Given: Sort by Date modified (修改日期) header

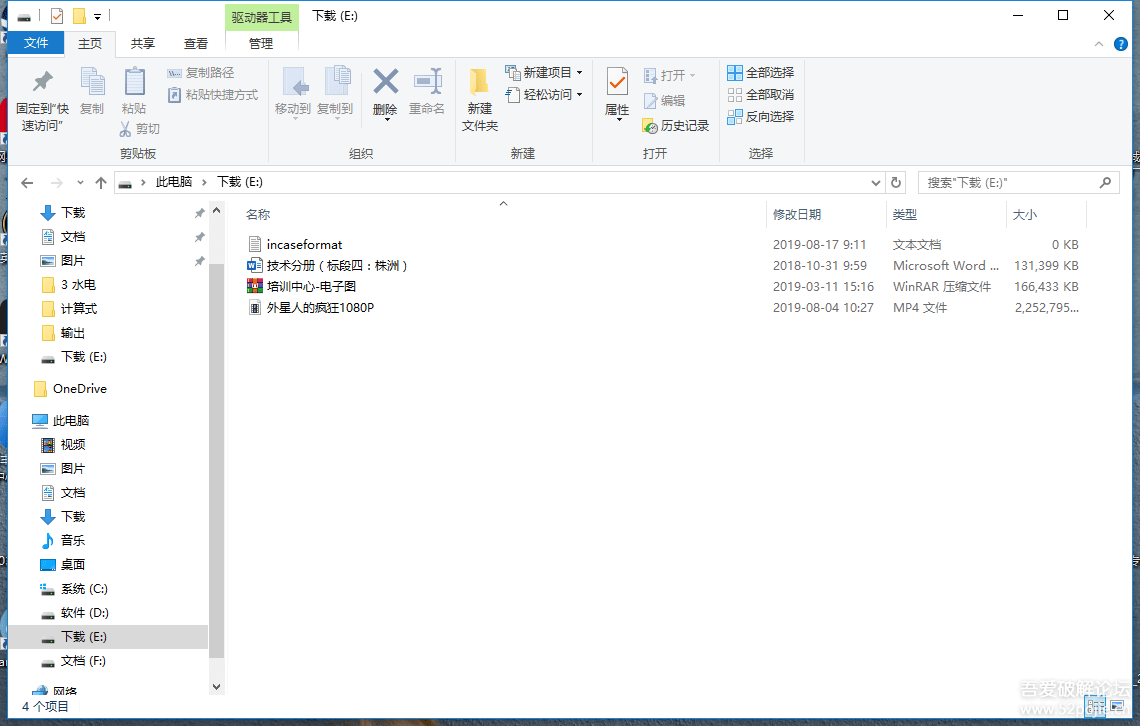Looking at the screenshot, I should click(797, 214).
